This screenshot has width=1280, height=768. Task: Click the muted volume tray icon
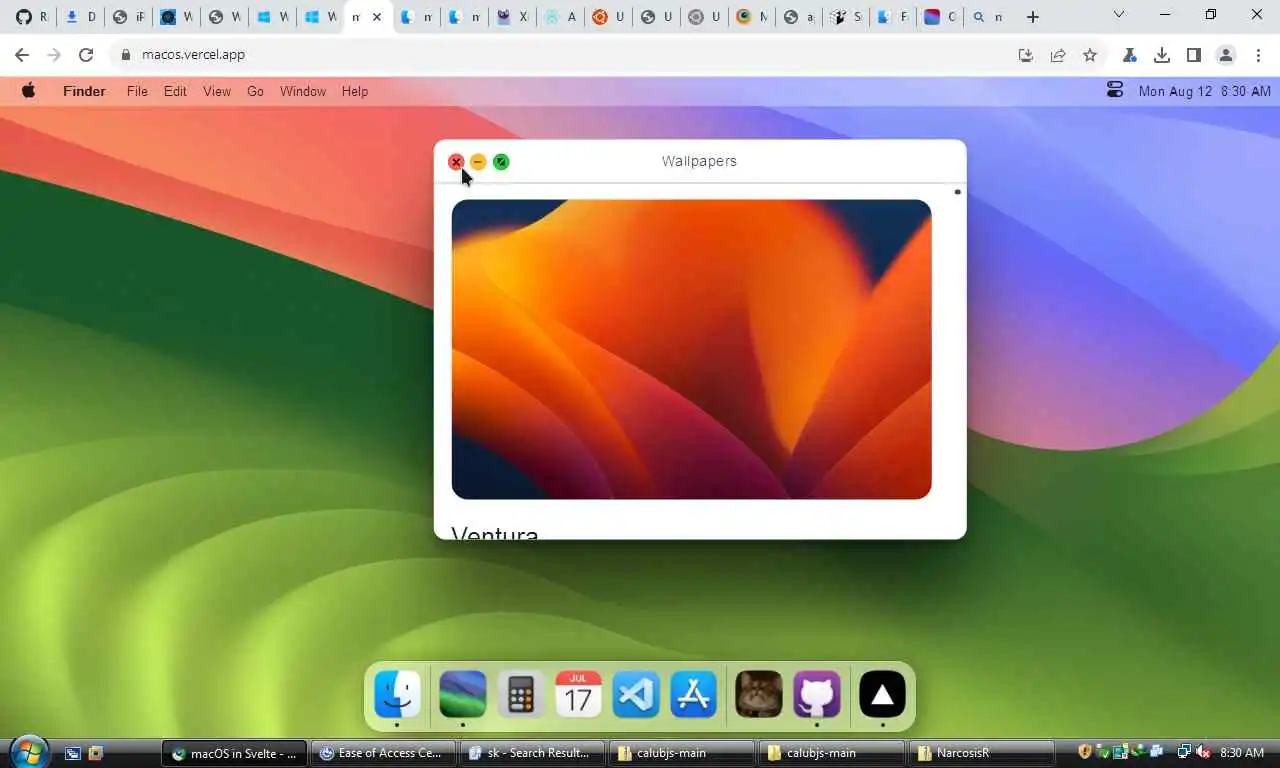point(1203,752)
